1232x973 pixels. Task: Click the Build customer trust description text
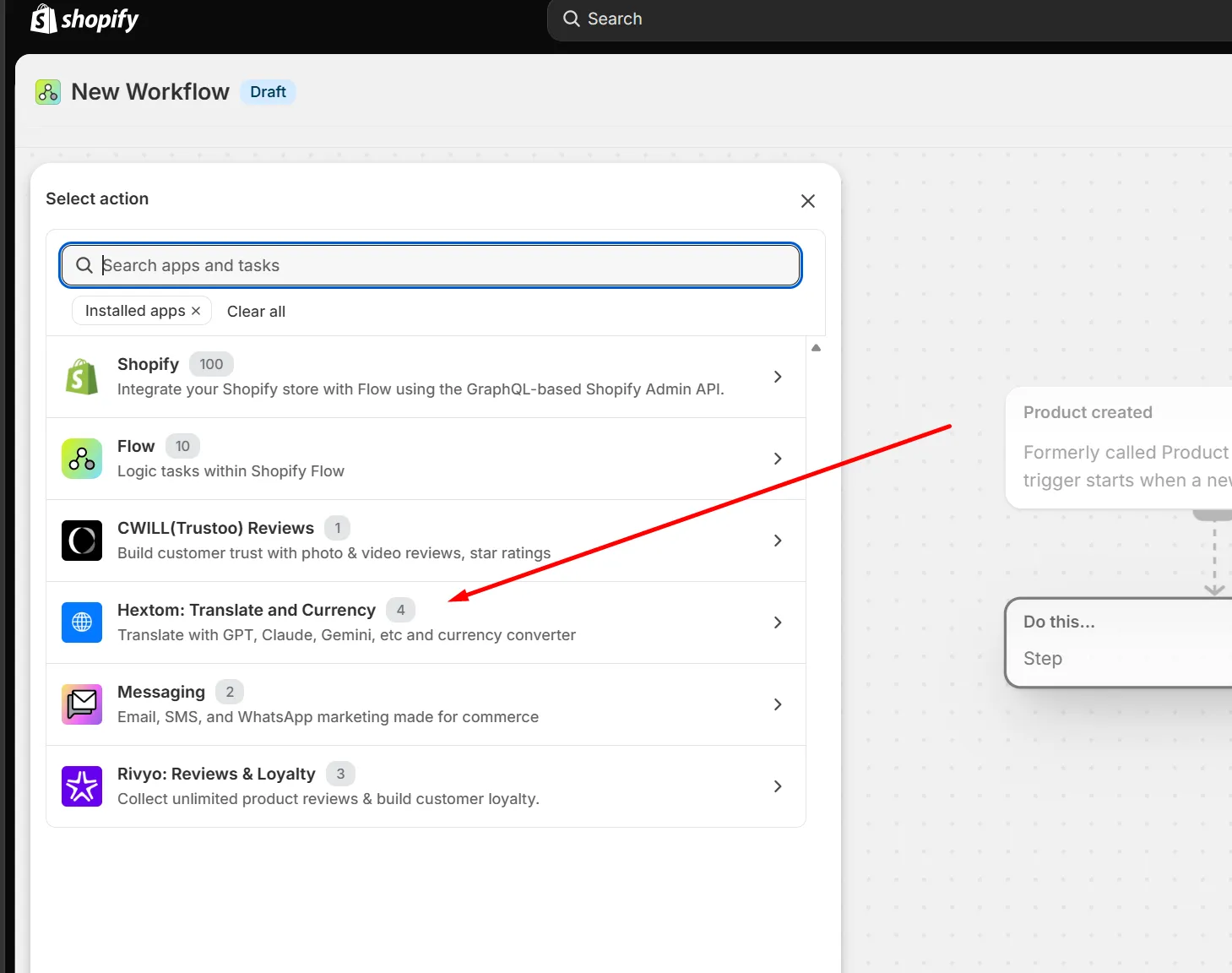click(x=334, y=553)
